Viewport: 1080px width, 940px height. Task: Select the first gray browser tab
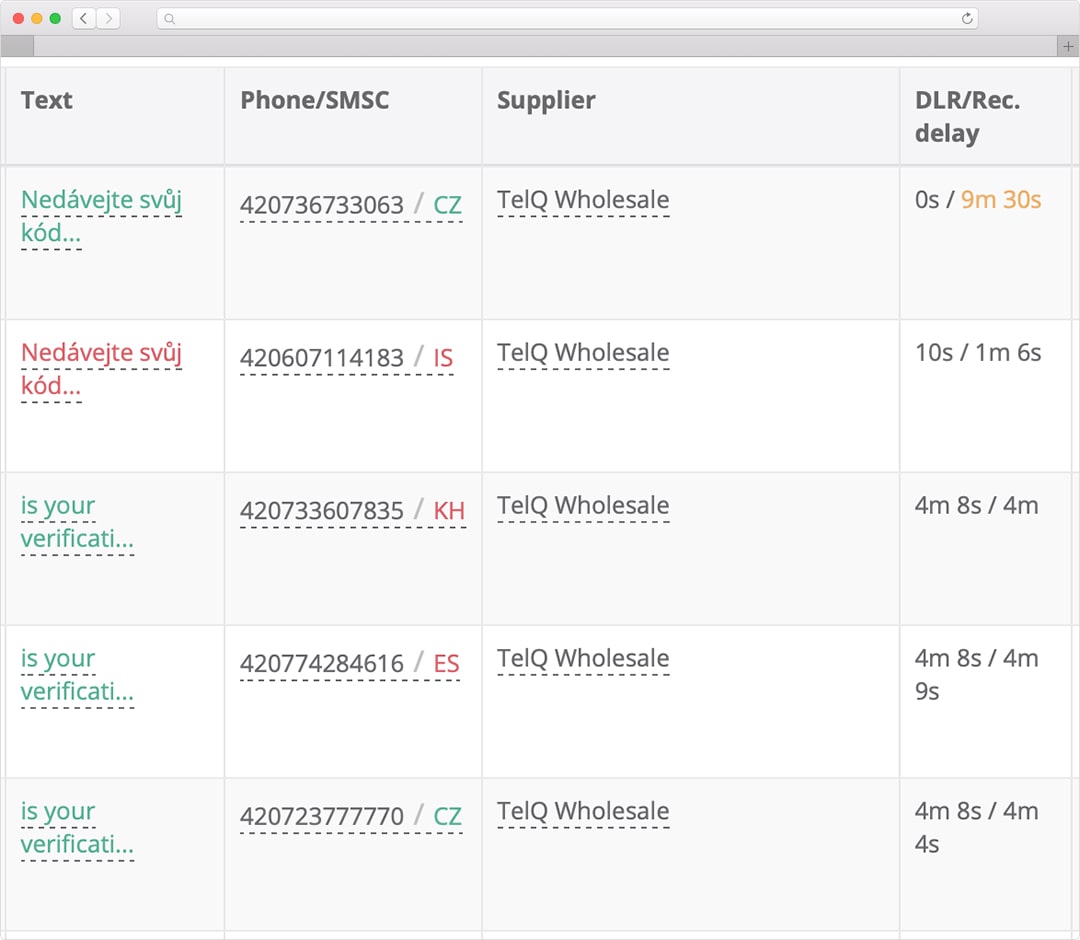click(17, 47)
